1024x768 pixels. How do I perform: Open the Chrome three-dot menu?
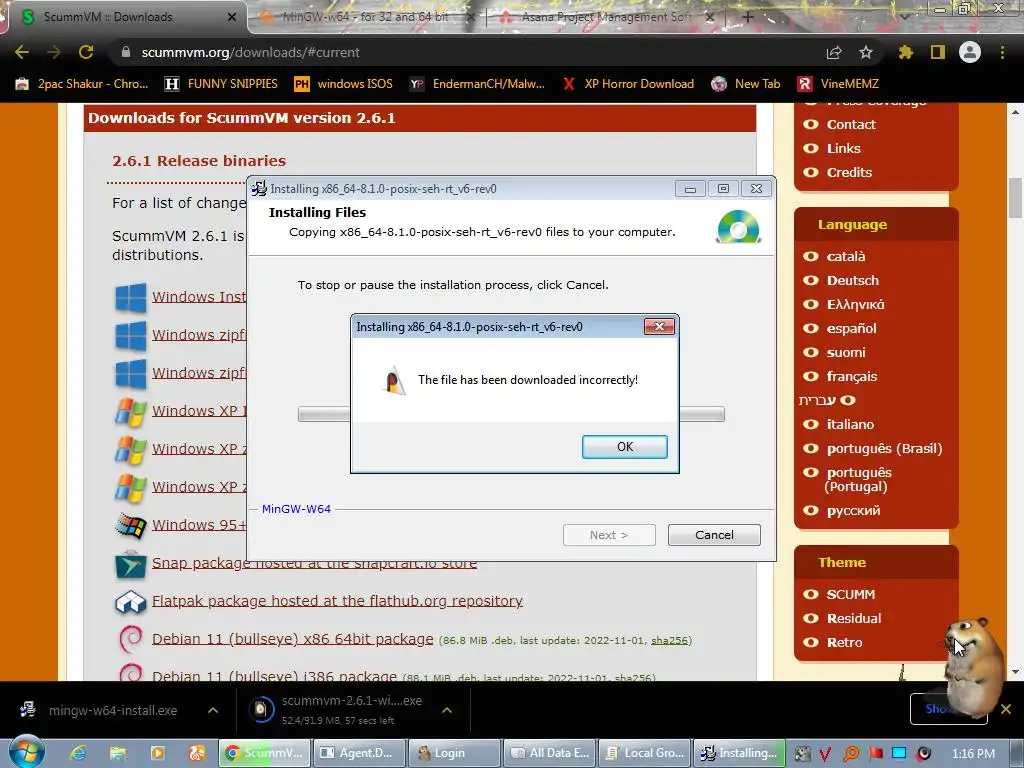point(1002,52)
